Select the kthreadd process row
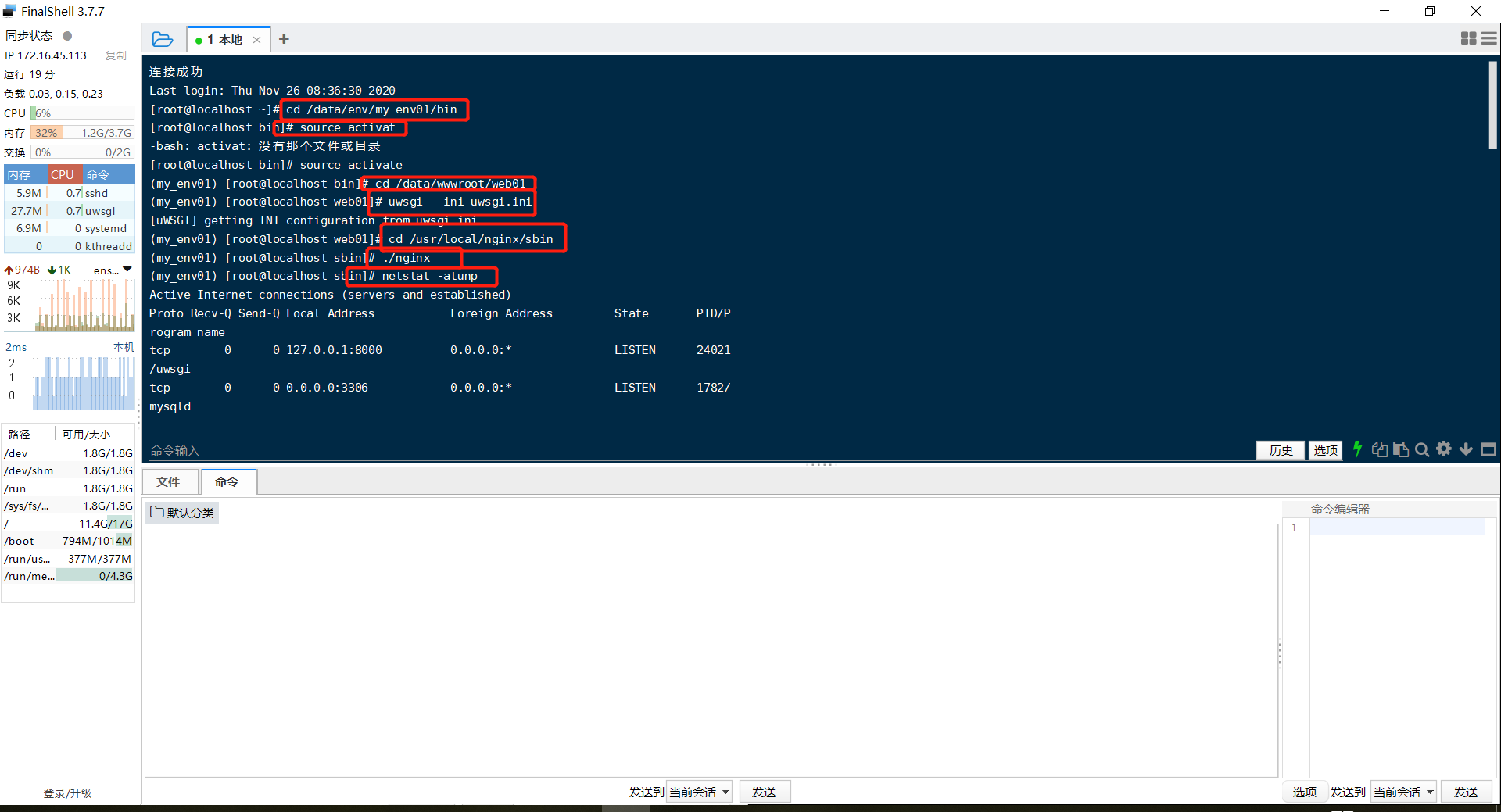1501x812 pixels. pyautogui.click(x=70, y=246)
